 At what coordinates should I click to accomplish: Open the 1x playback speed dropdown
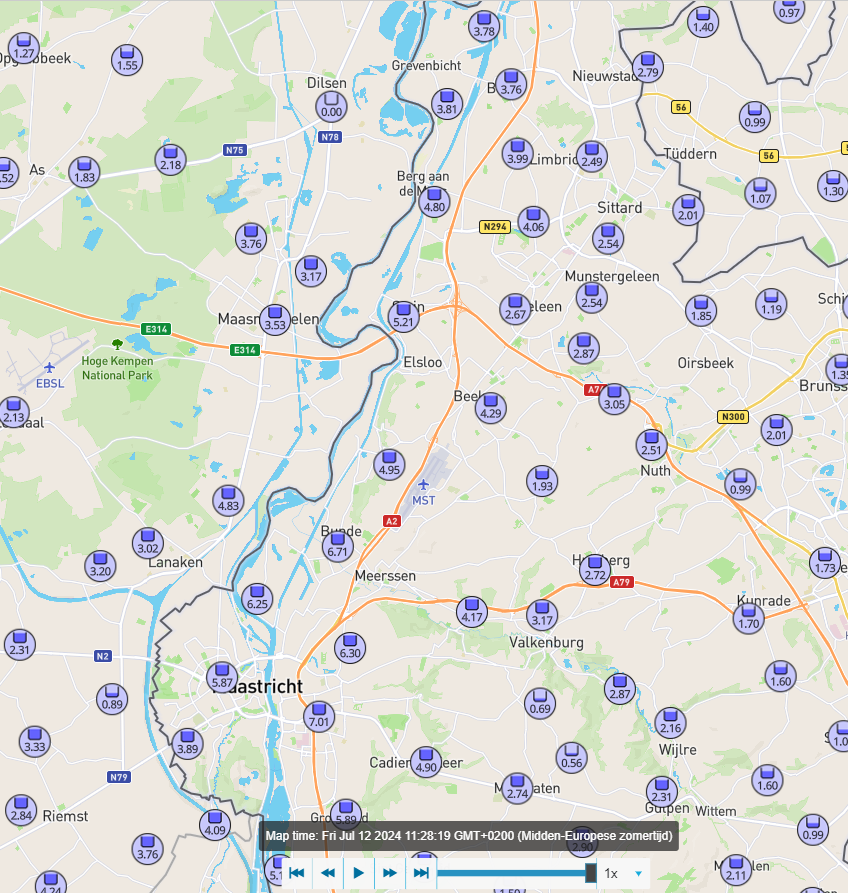tap(624, 873)
